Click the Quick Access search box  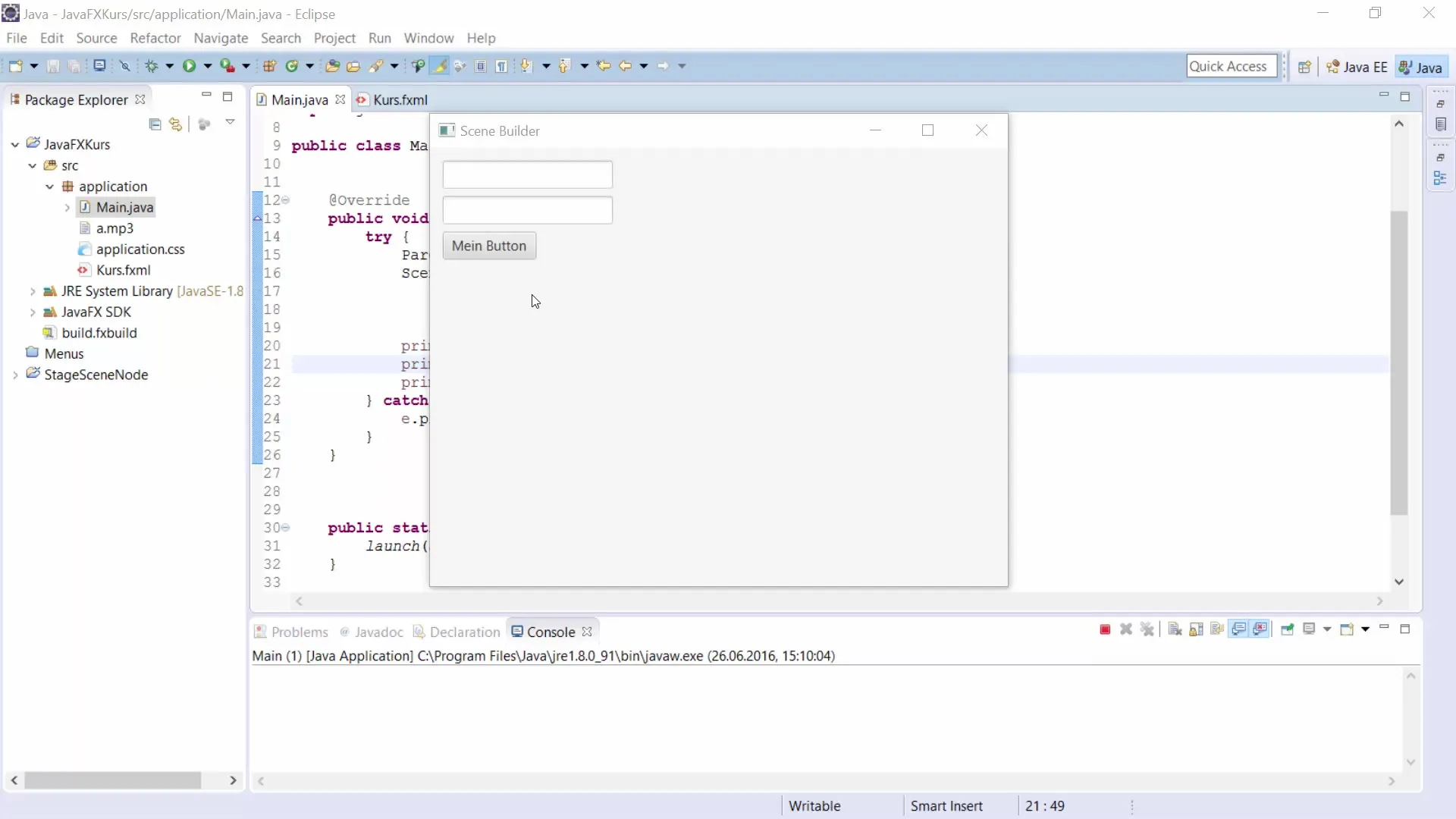[x=1232, y=66]
